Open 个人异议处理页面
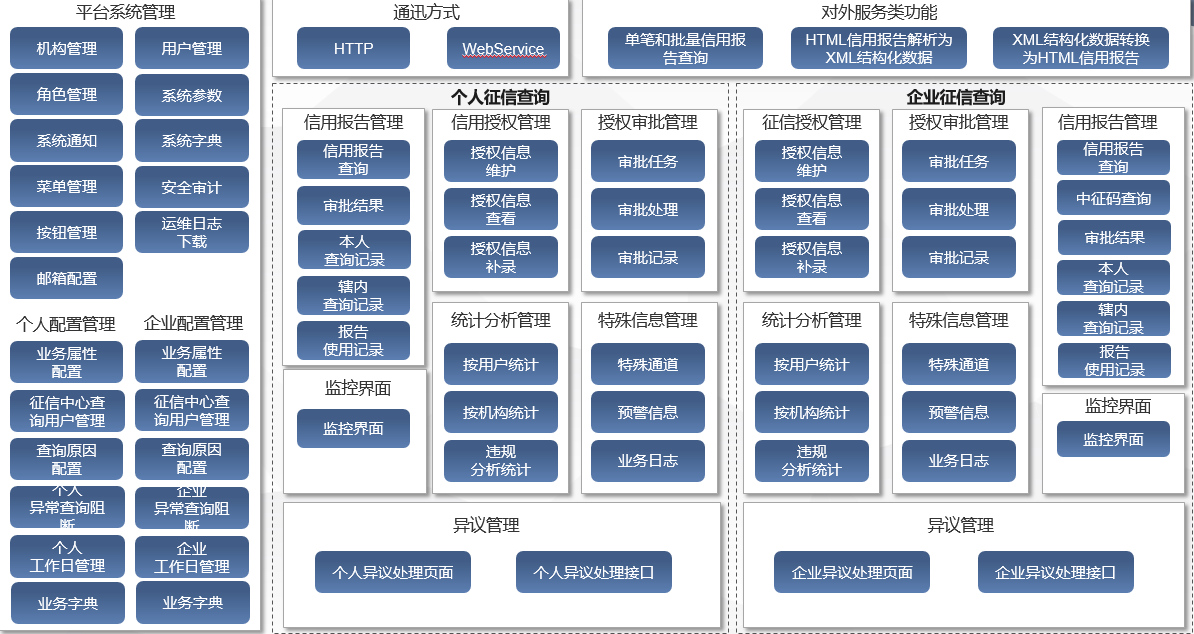1194x634 pixels. (393, 572)
